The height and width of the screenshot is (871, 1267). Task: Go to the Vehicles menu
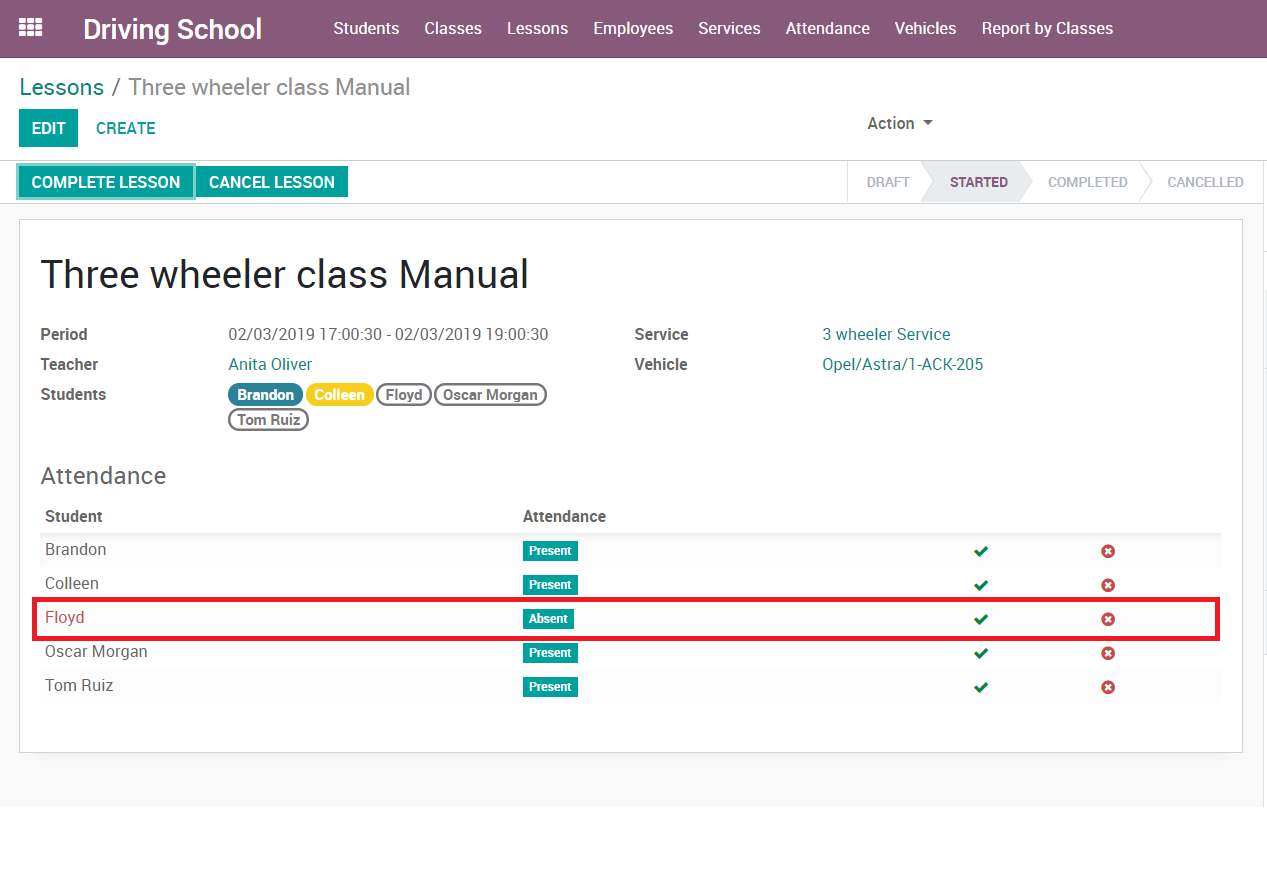925,28
